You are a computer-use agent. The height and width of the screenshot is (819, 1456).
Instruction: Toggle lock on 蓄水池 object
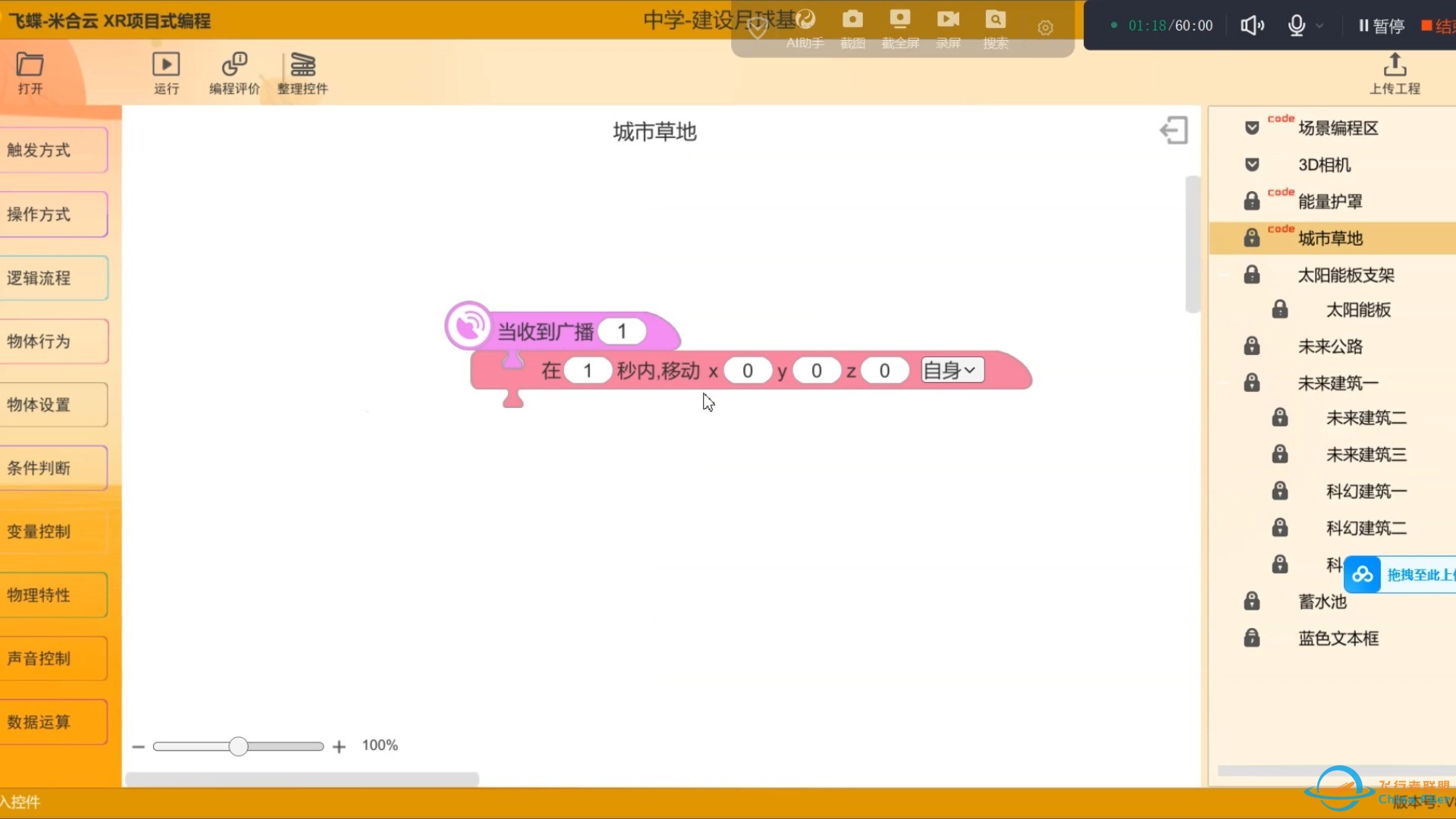point(1252,601)
